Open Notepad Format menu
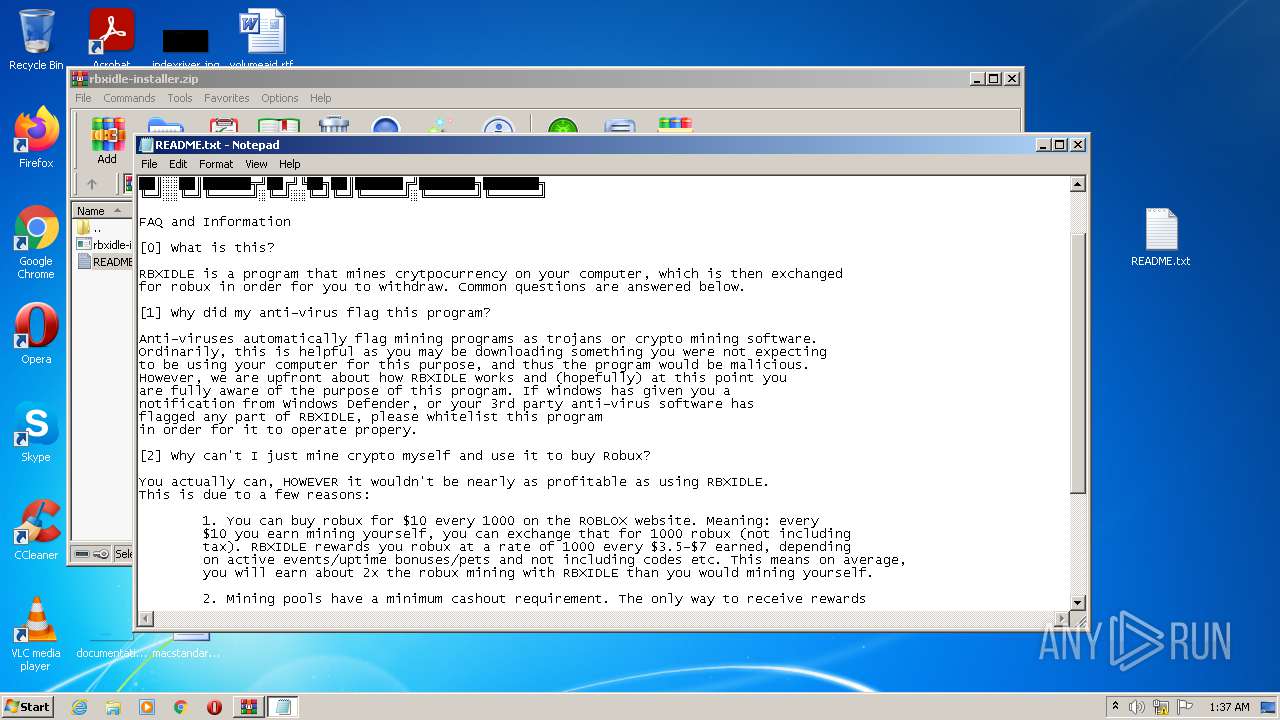Screen dimensions: 1280x720 tap(216, 164)
